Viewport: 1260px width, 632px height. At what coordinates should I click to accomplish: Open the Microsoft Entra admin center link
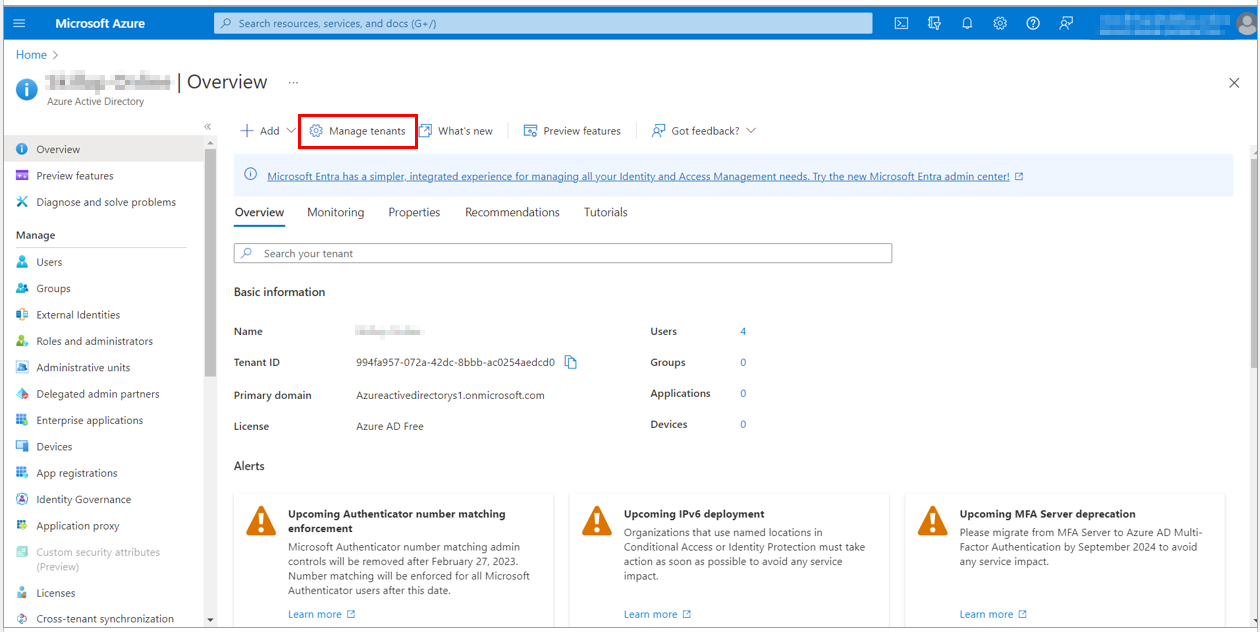point(638,177)
